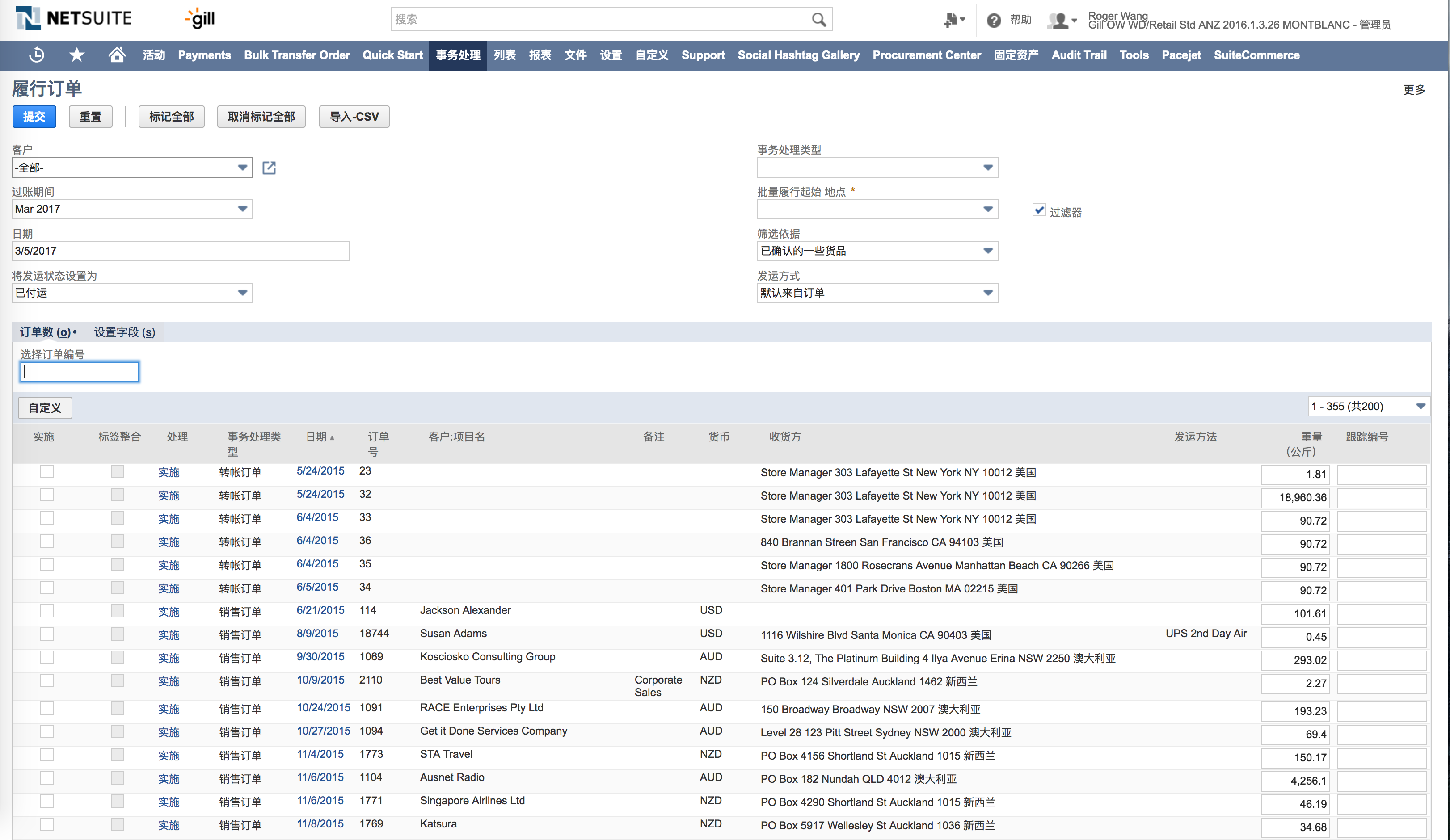Open customer record popup icon
This screenshot has height=840, width=1450.
tap(269, 168)
